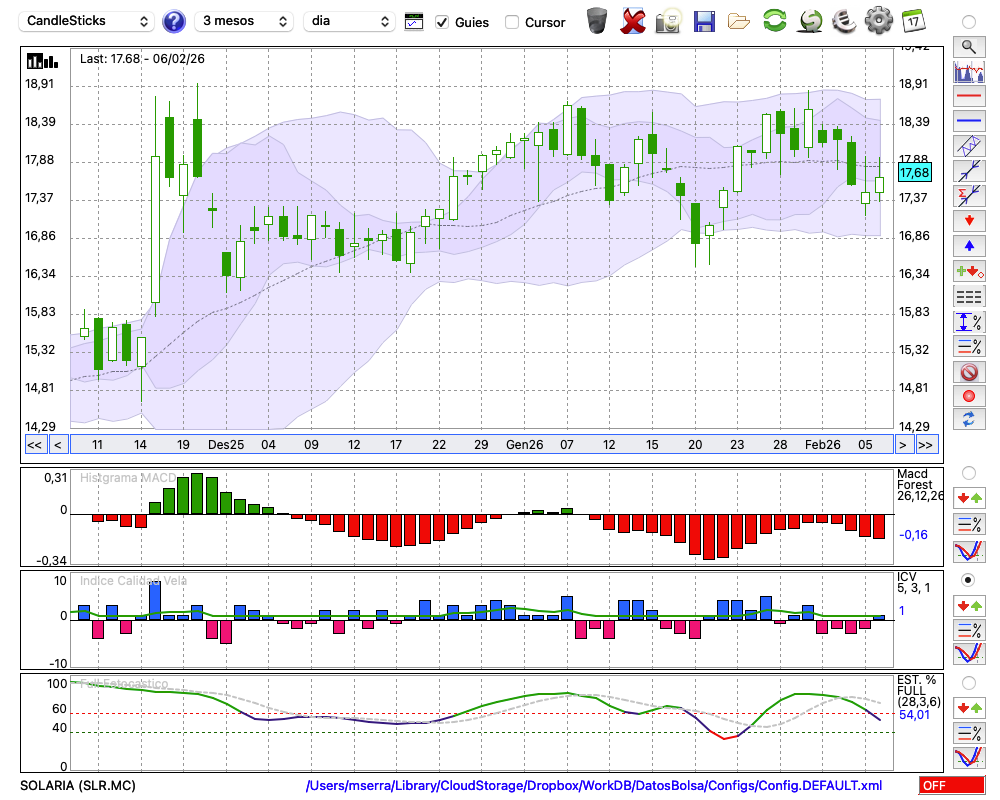The width and height of the screenshot is (1000, 800).
Task: Toggle the red OFF switch
Action: tap(952, 785)
